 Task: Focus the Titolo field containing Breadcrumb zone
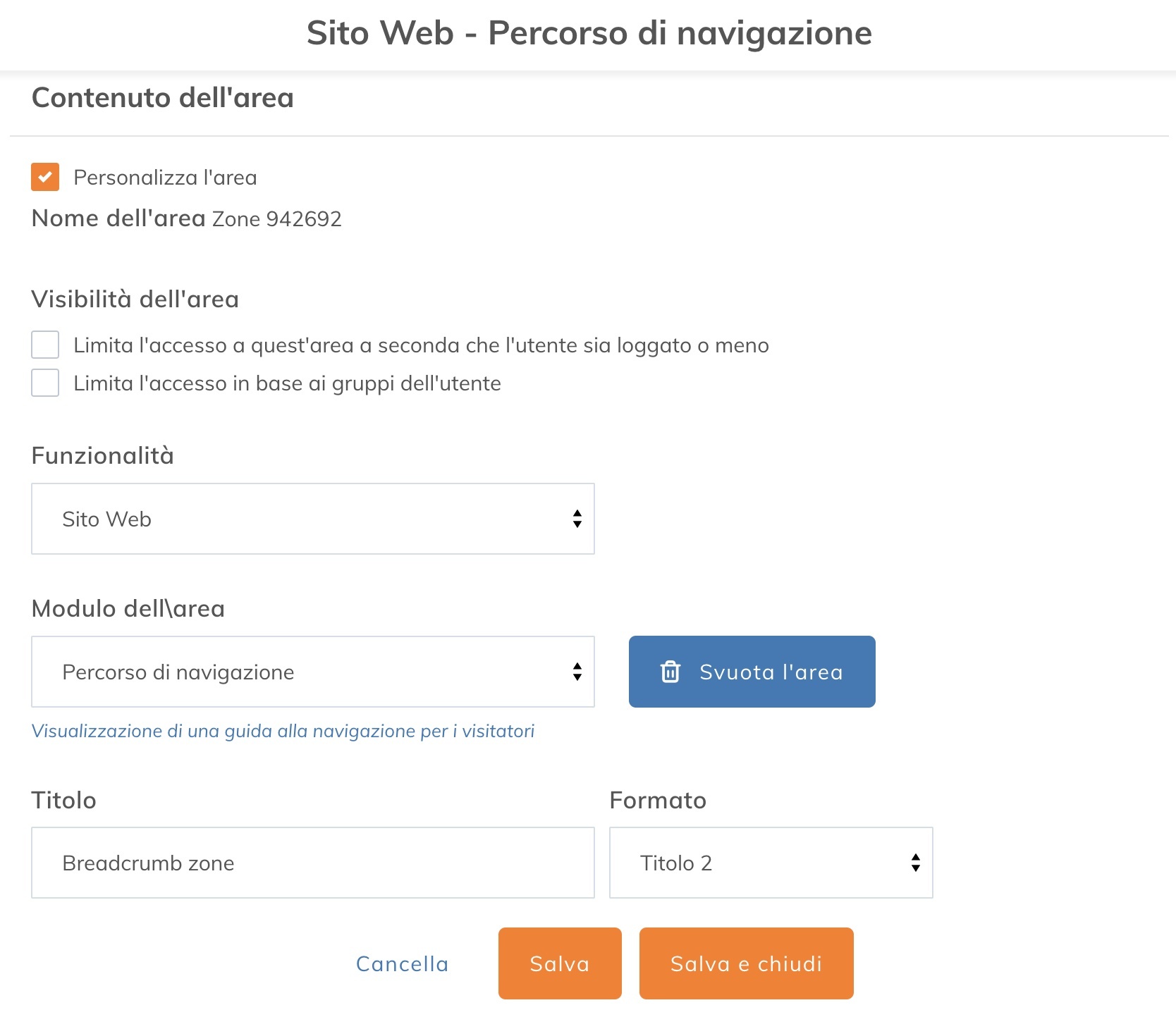click(x=312, y=863)
